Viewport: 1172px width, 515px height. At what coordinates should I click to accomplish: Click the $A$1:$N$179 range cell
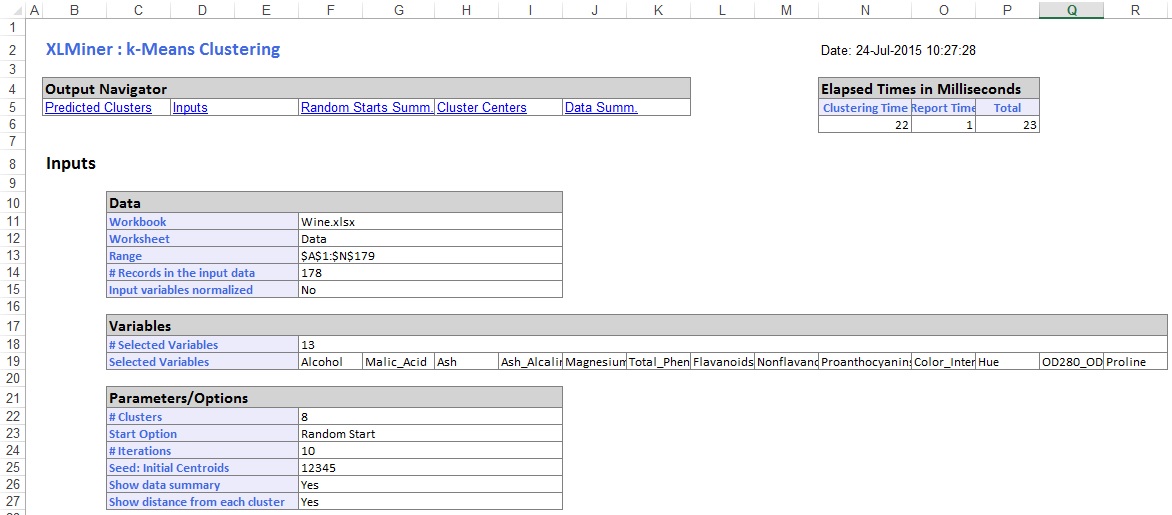pos(430,256)
